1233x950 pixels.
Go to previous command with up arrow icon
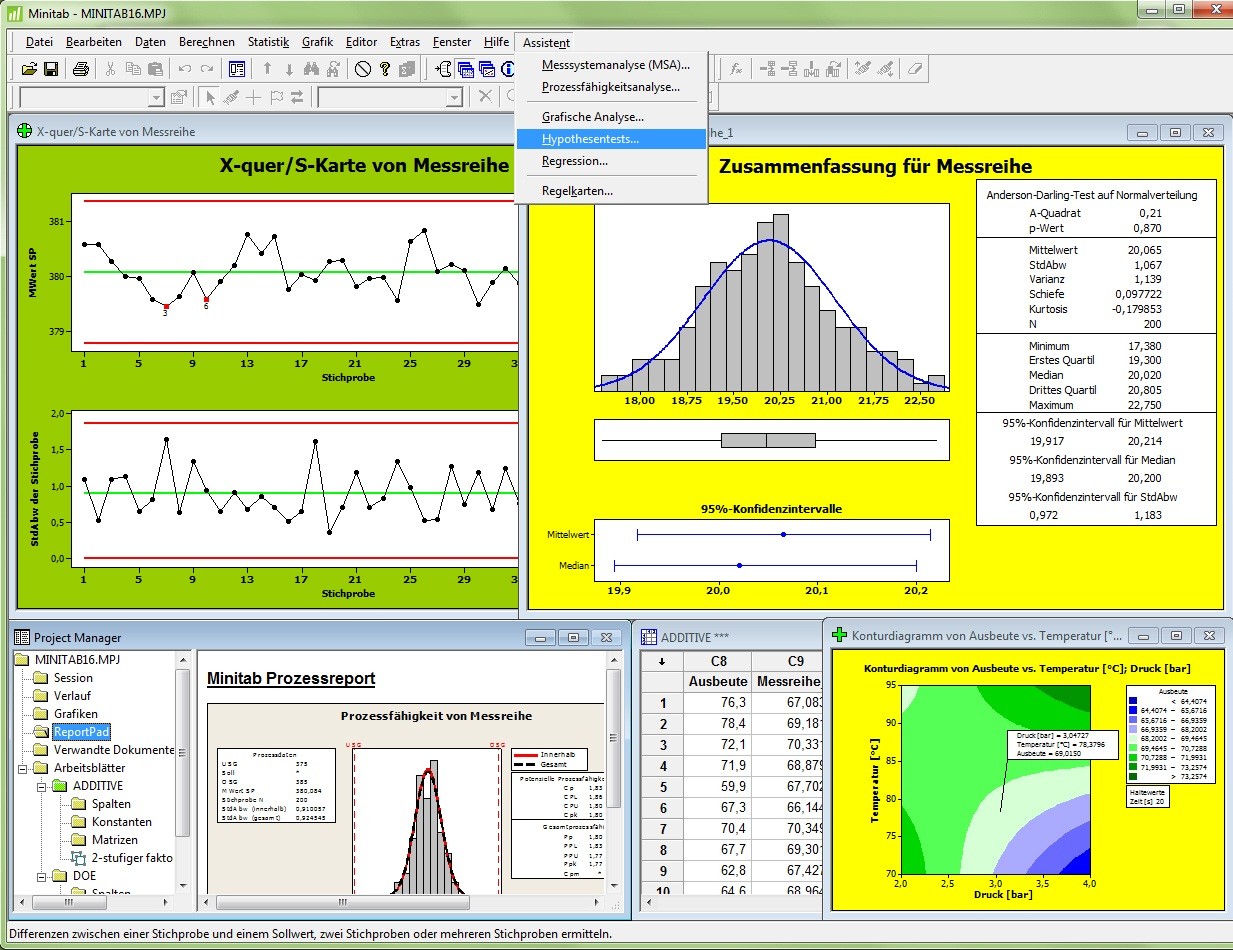tap(267, 69)
